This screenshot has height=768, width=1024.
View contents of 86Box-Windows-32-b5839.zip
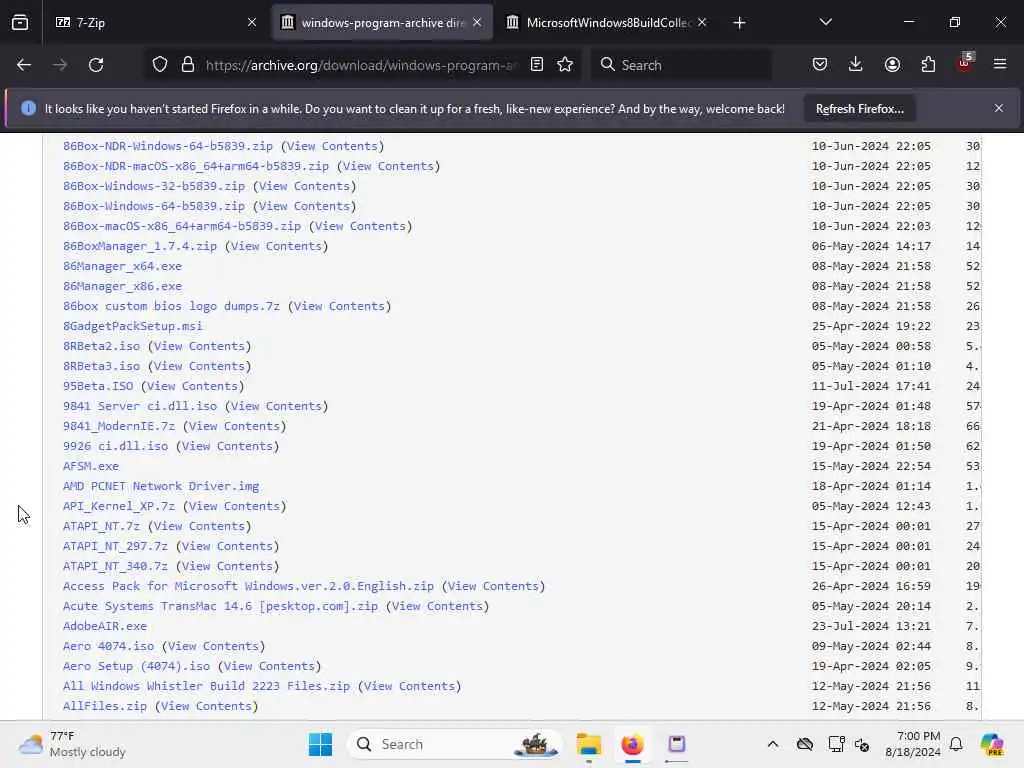click(304, 186)
